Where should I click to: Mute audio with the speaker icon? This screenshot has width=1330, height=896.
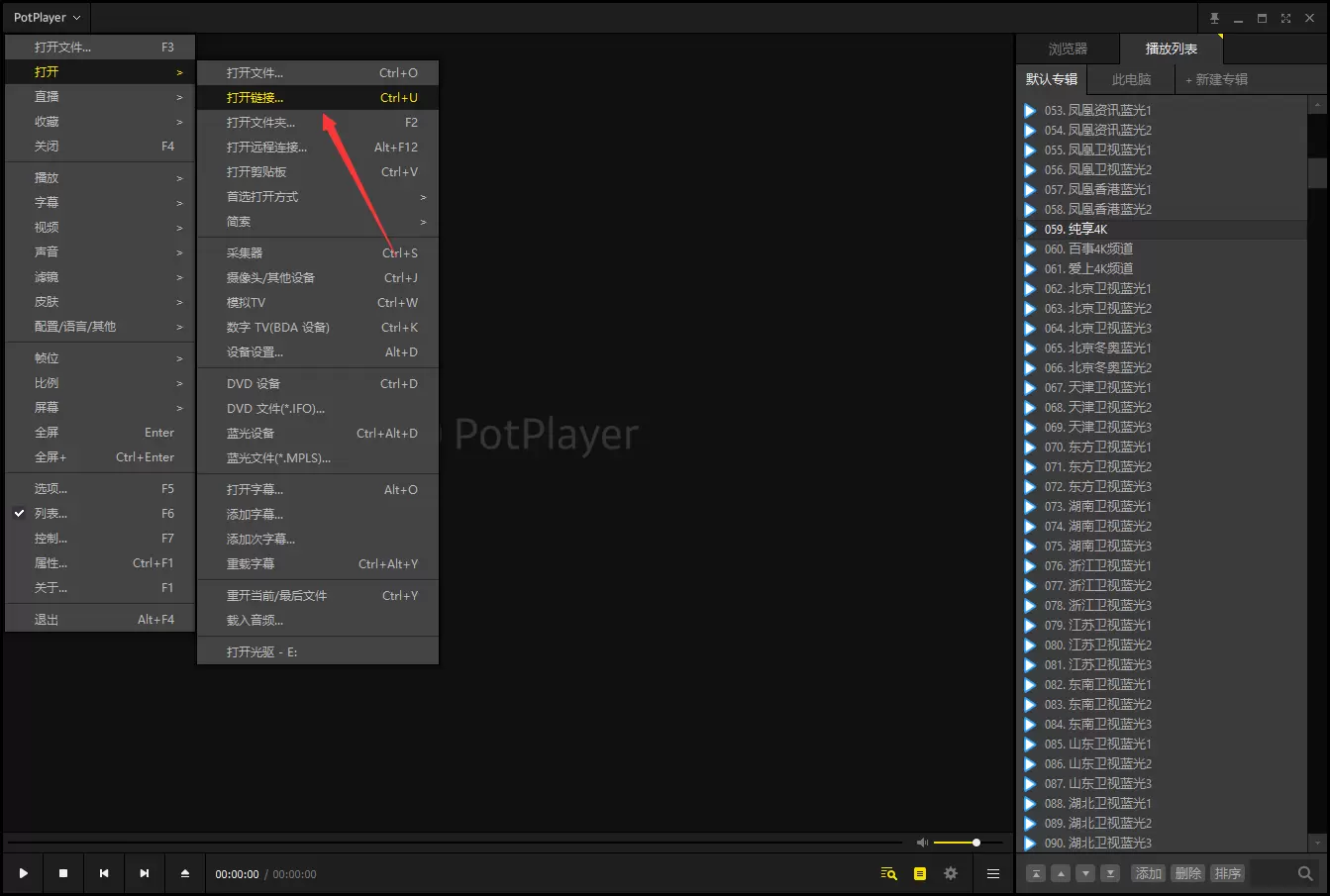click(x=923, y=843)
